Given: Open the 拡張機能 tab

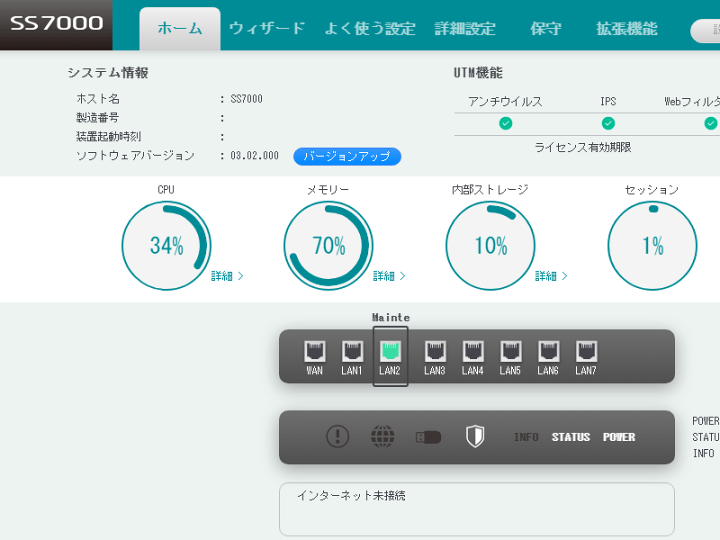Looking at the screenshot, I should 627,28.
